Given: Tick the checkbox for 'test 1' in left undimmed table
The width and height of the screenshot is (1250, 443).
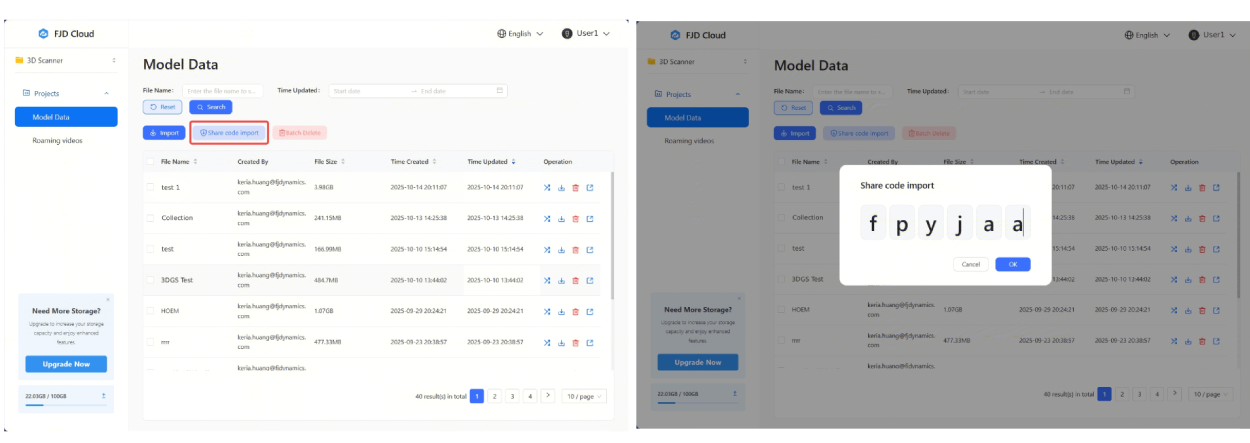Looking at the screenshot, I should pos(150,187).
